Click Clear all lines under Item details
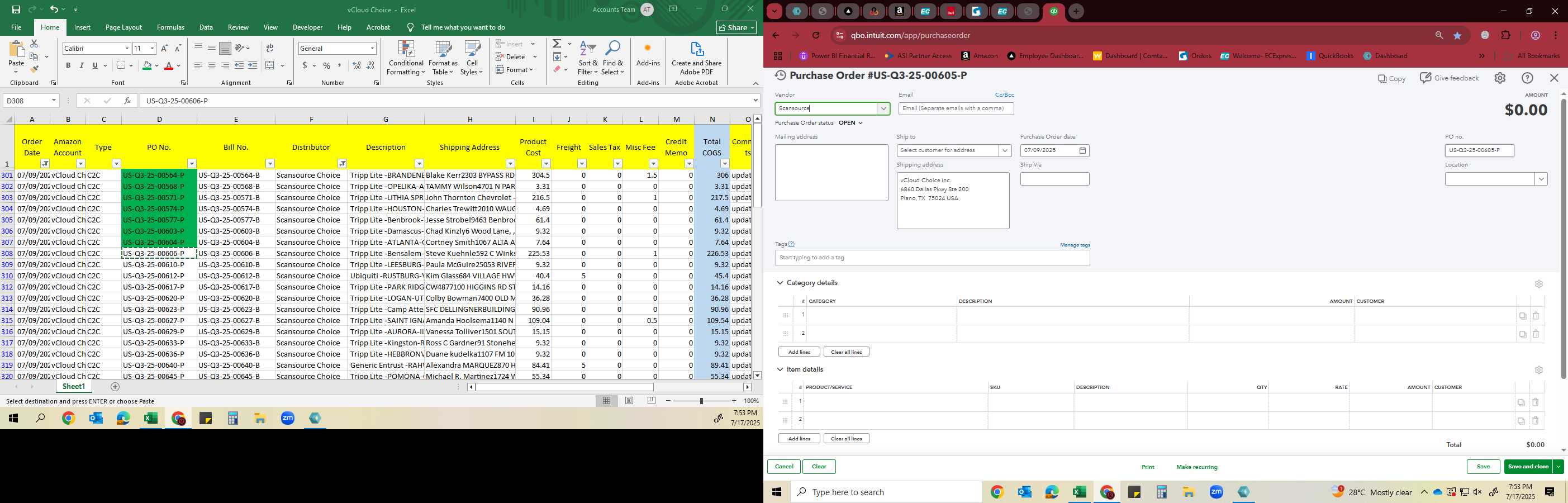Viewport: 1568px width, 503px height. pos(846,439)
